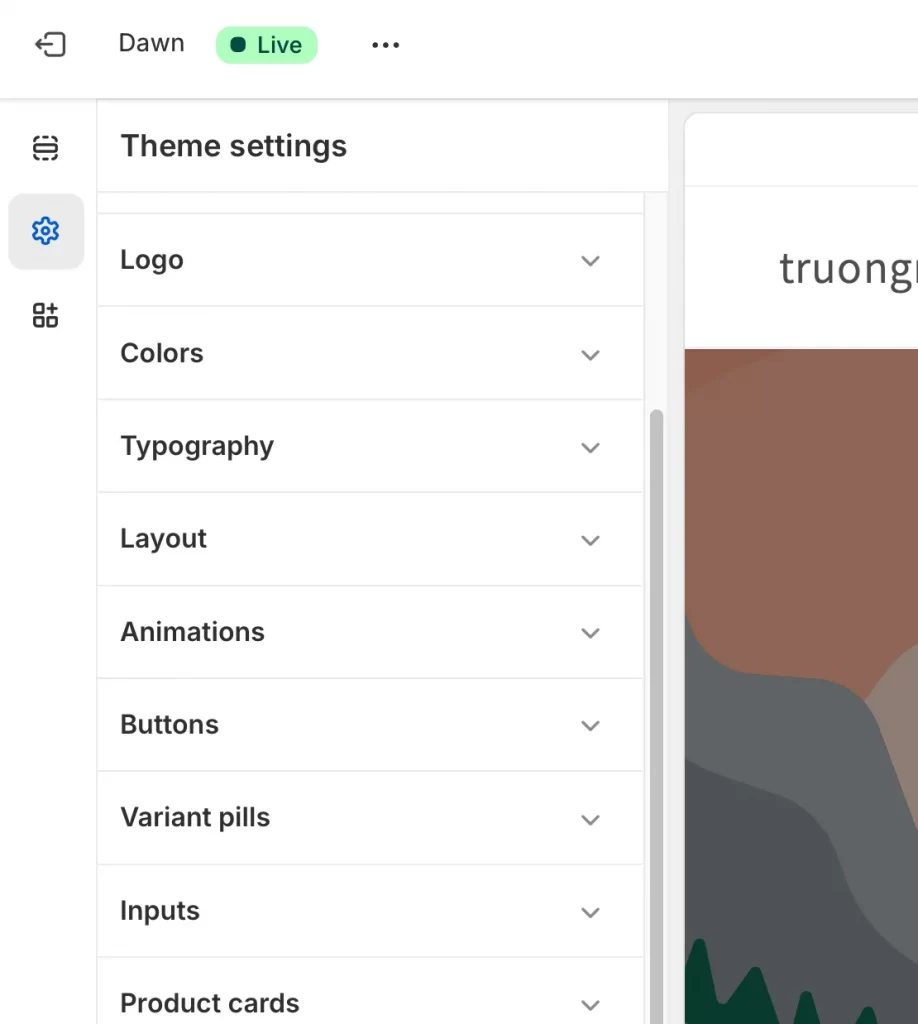Expand the Product cards section
The height and width of the screenshot is (1024, 918).
pos(370,1000)
